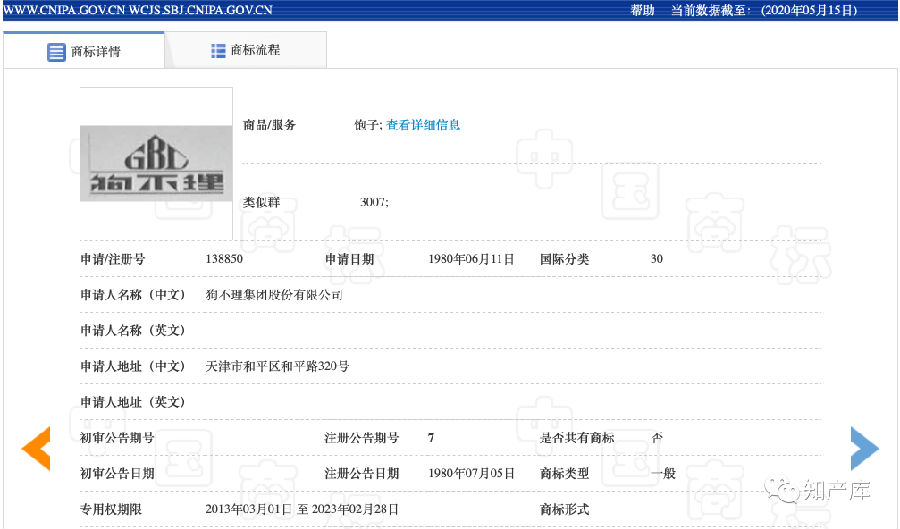Select registration number 138850
Image resolution: width=900 pixels, height=529 pixels.
(224, 259)
